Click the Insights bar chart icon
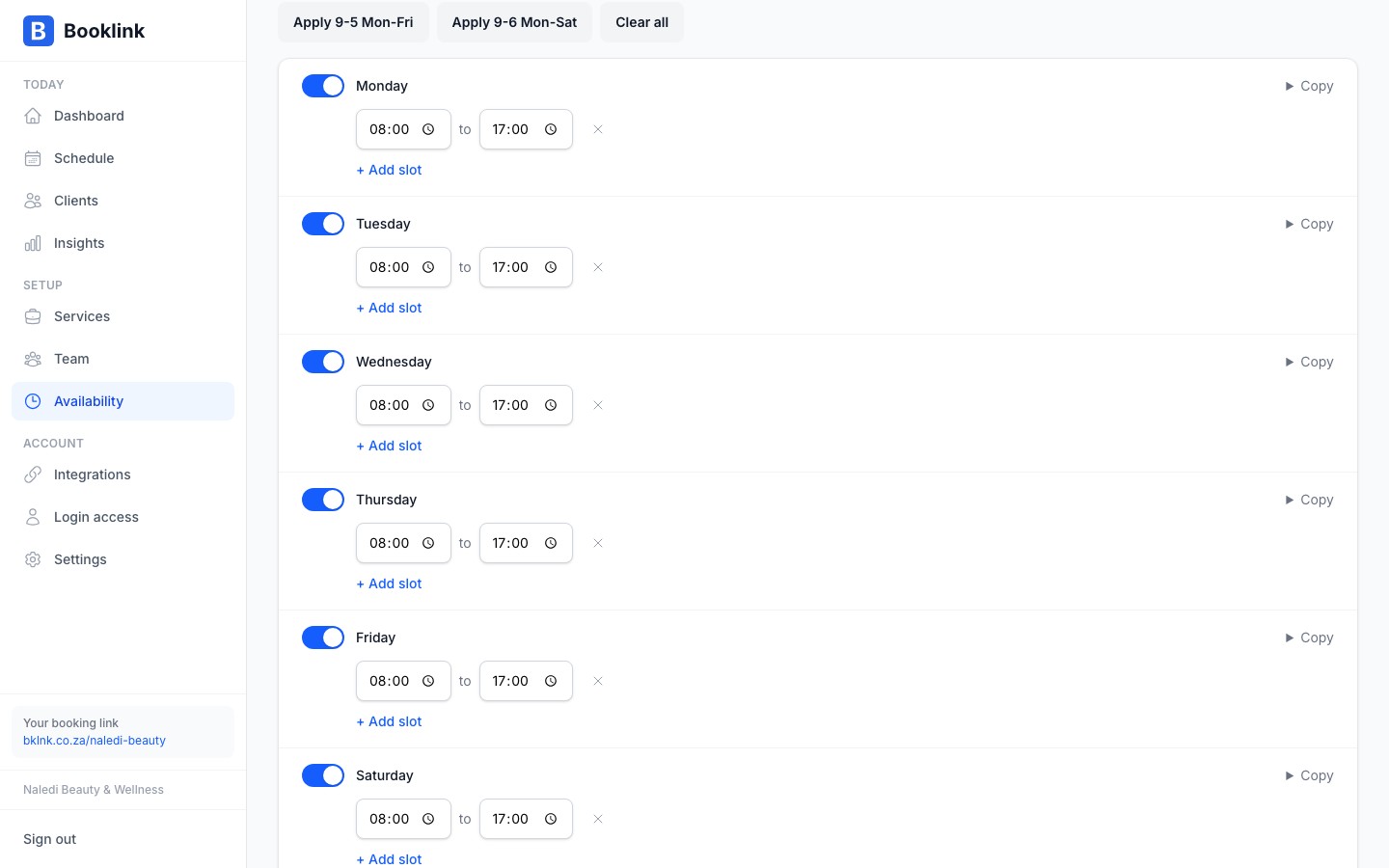This screenshot has height=868, width=1389. (33, 243)
